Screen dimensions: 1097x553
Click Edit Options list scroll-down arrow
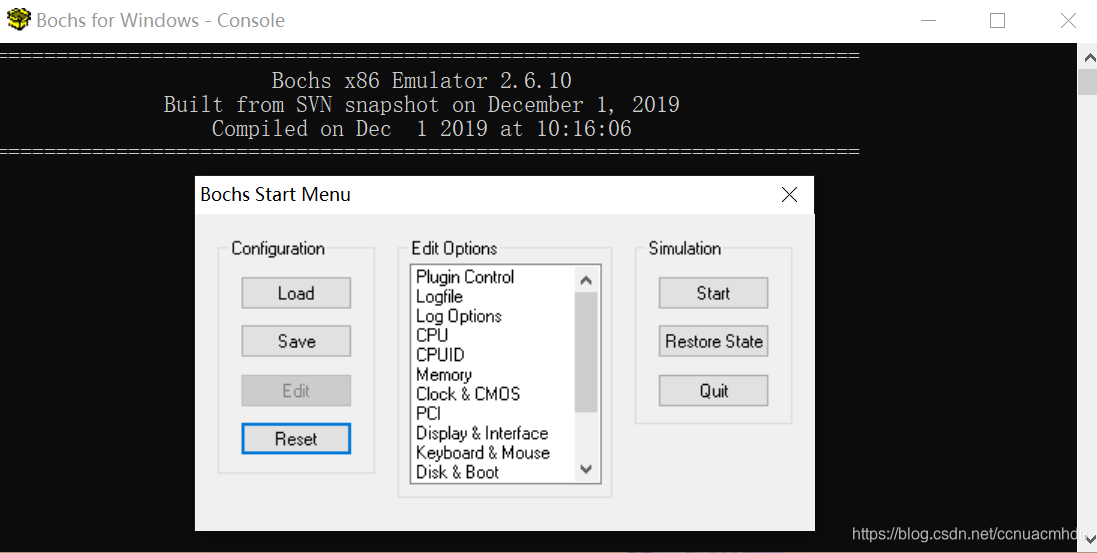click(x=586, y=470)
